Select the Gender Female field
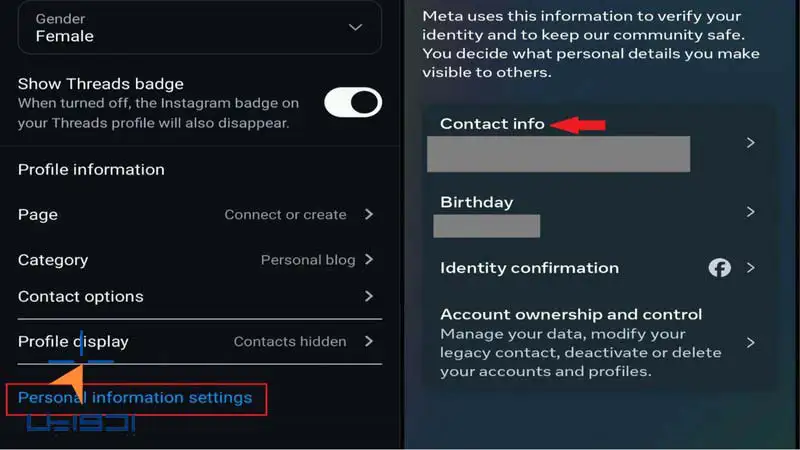 click(199, 28)
